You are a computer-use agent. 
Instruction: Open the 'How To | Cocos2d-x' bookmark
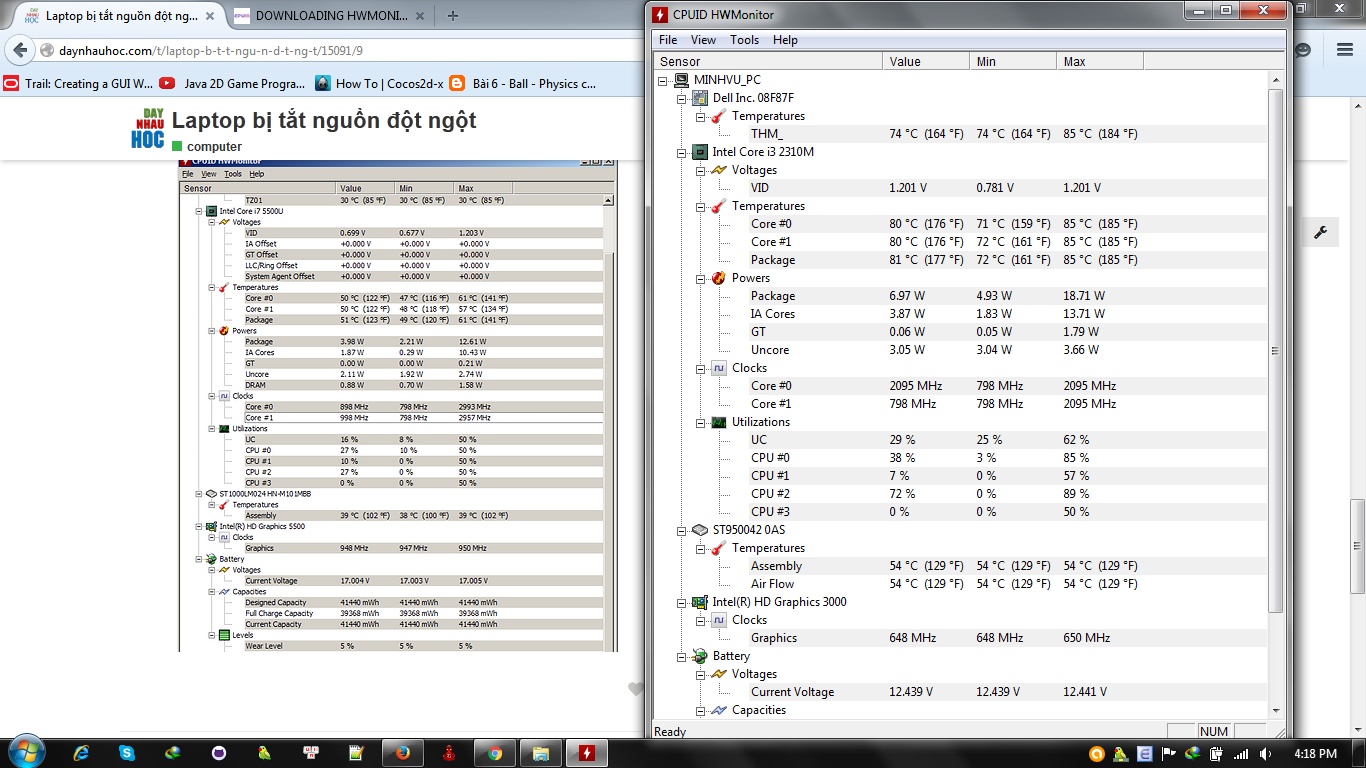pyautogui.click(x=379, y=84)
